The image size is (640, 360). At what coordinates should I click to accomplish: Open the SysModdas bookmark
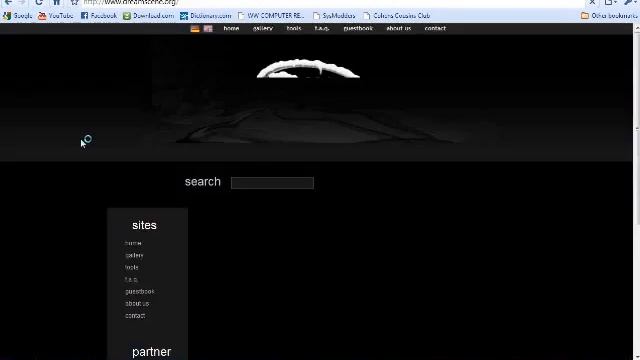[334, 16]
